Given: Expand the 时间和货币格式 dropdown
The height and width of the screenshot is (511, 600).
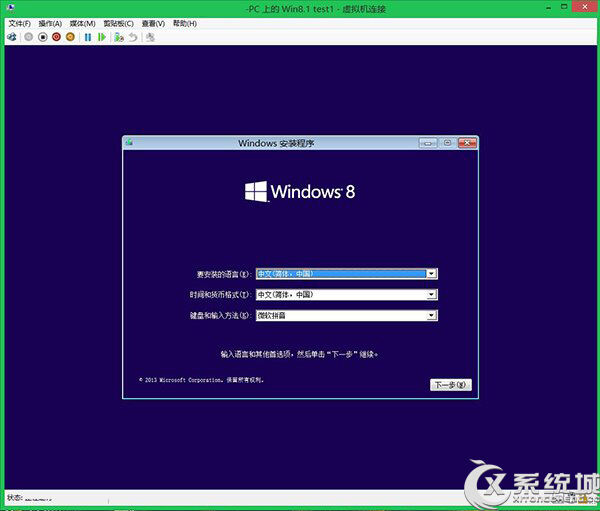Looking at the screenshot, I should click(432, 294).
